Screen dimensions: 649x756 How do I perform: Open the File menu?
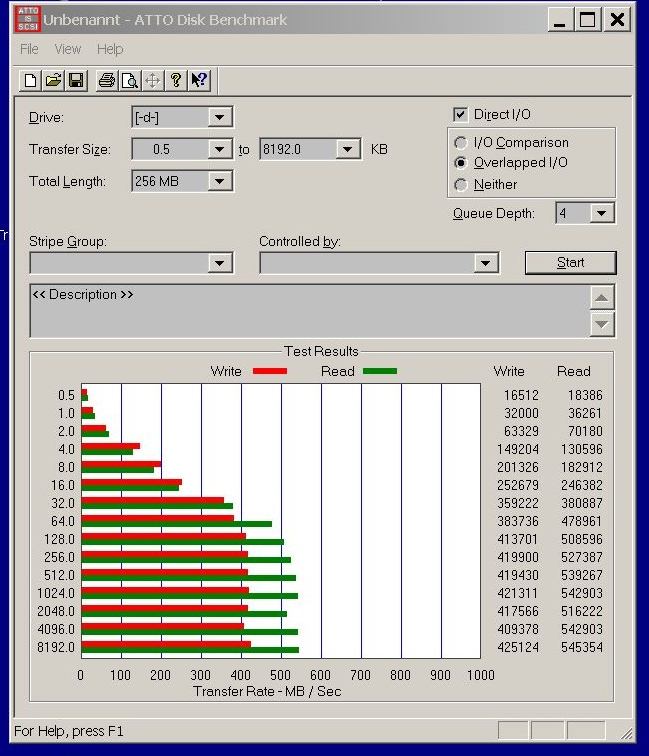29,49
